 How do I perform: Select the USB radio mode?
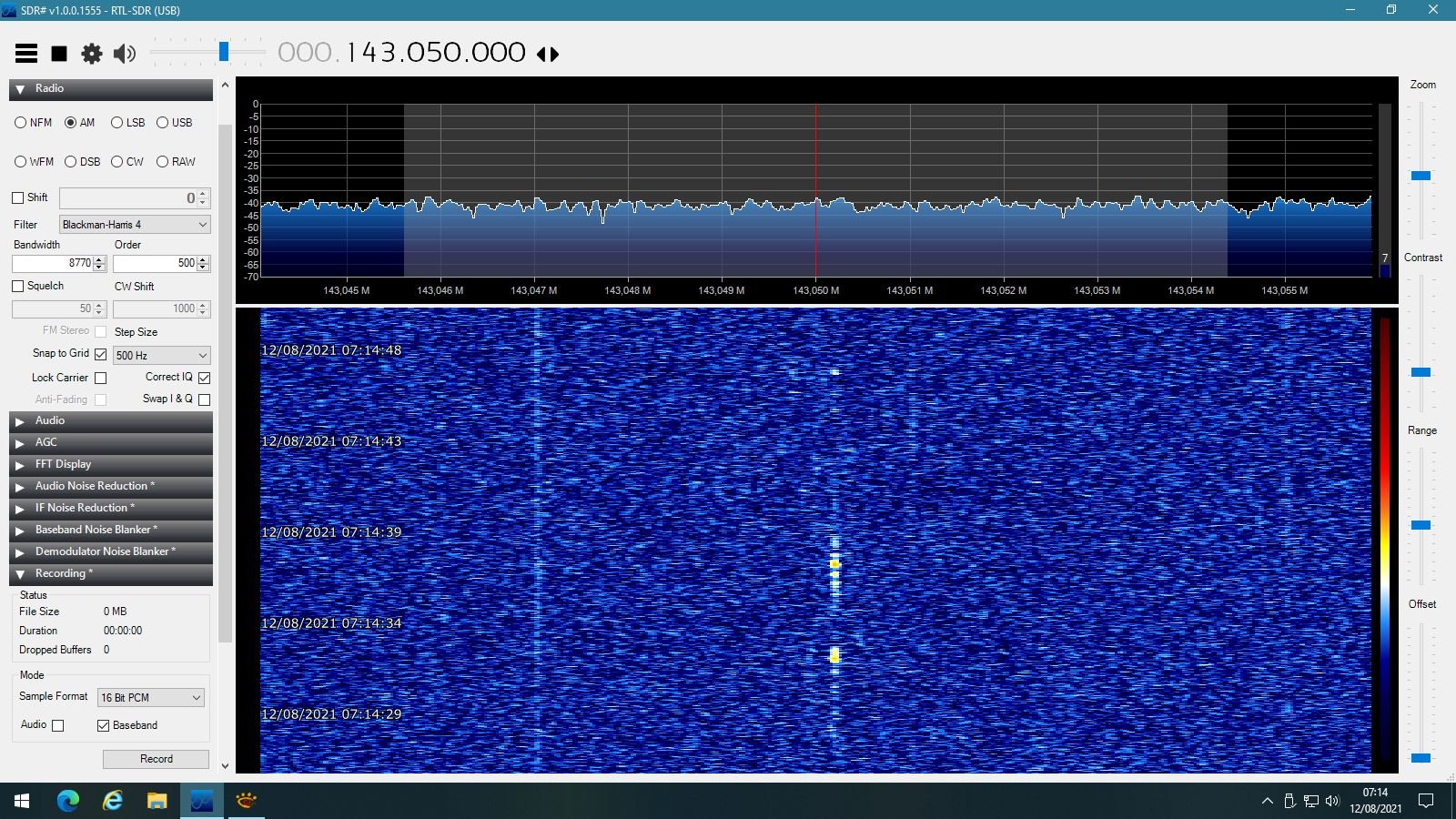pos(163,123)
